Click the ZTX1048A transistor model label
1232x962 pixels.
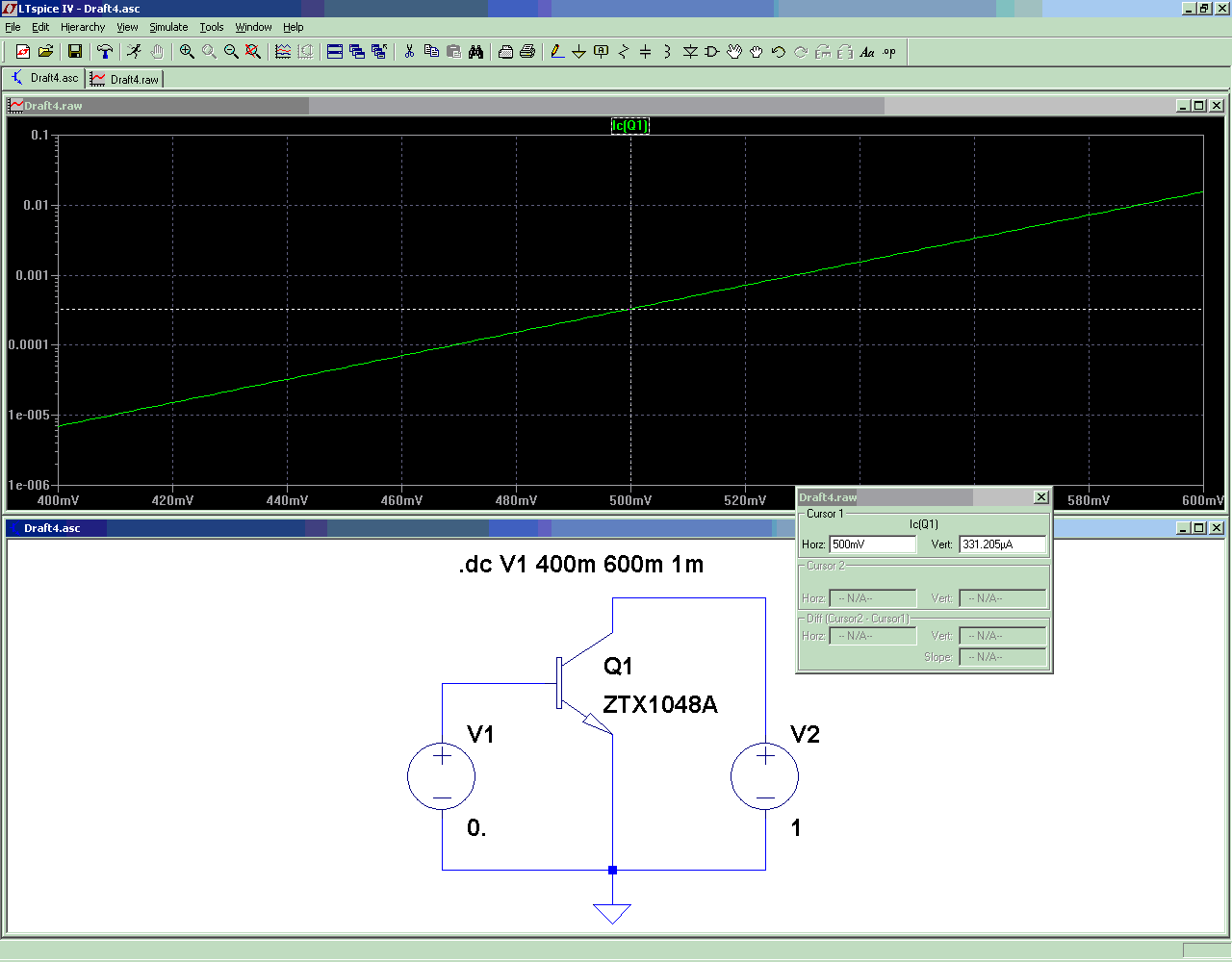(x=660, y=705)
